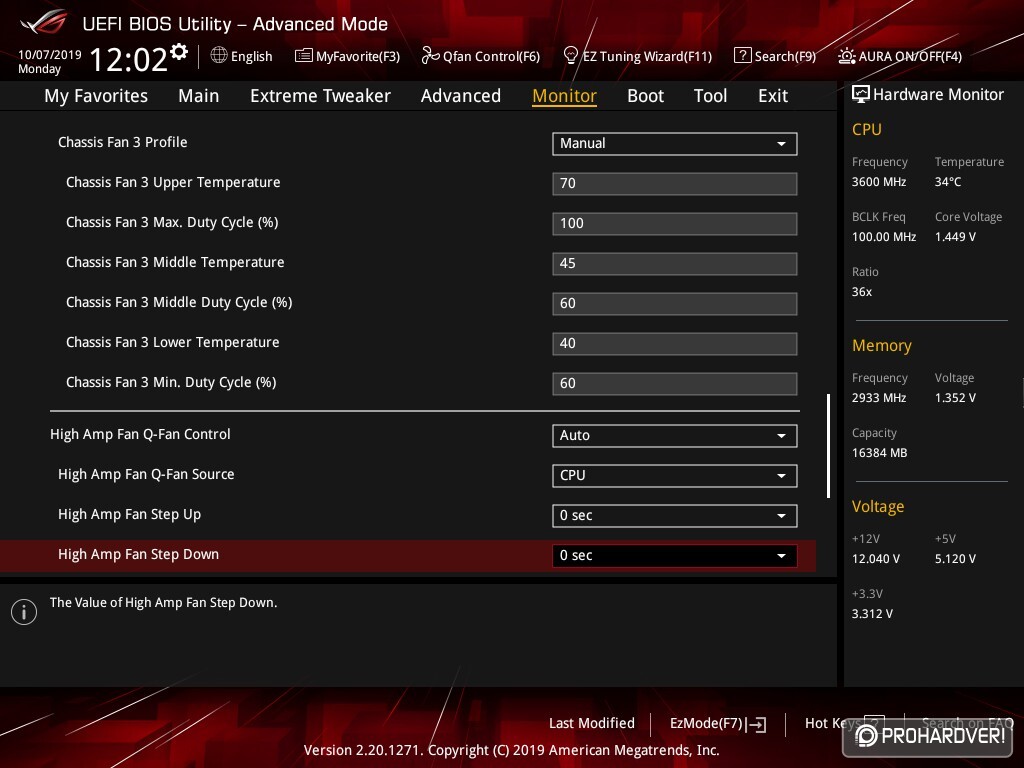Click +5V 5.120 V reading
Viewport: 1024px width, 768px height.
(955, 559)
